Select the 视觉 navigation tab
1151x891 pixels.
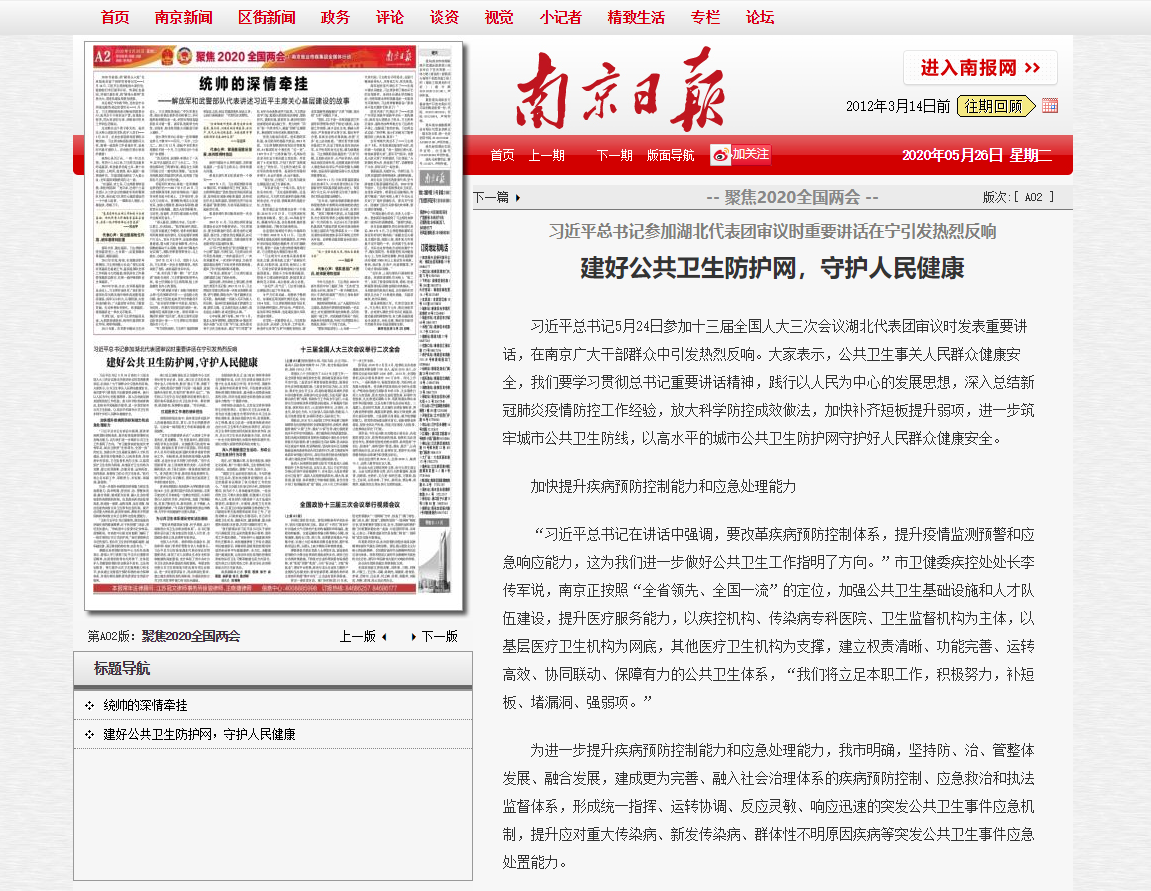(x=498, y=16)
